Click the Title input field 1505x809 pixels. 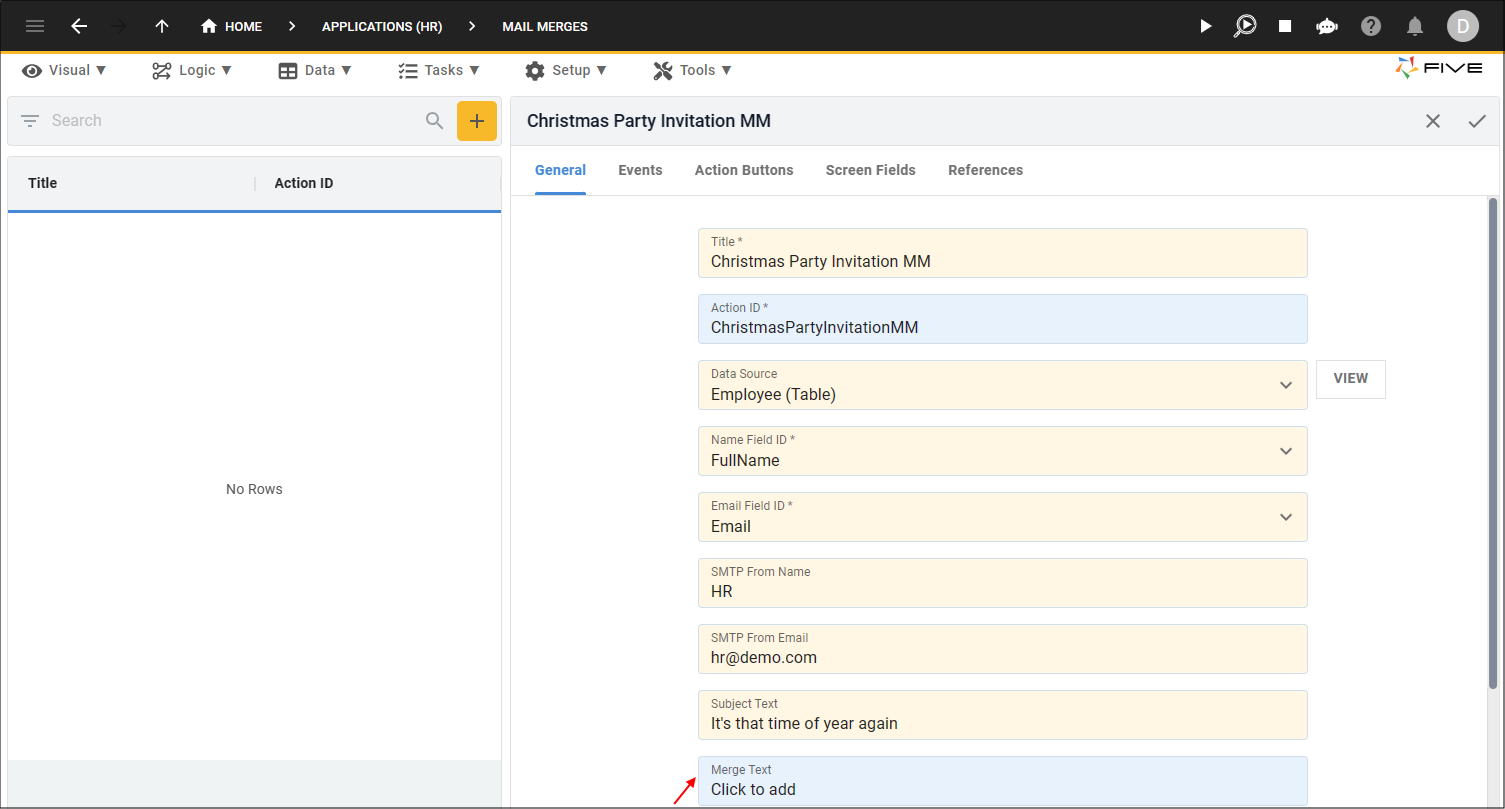coord(1002,253)
